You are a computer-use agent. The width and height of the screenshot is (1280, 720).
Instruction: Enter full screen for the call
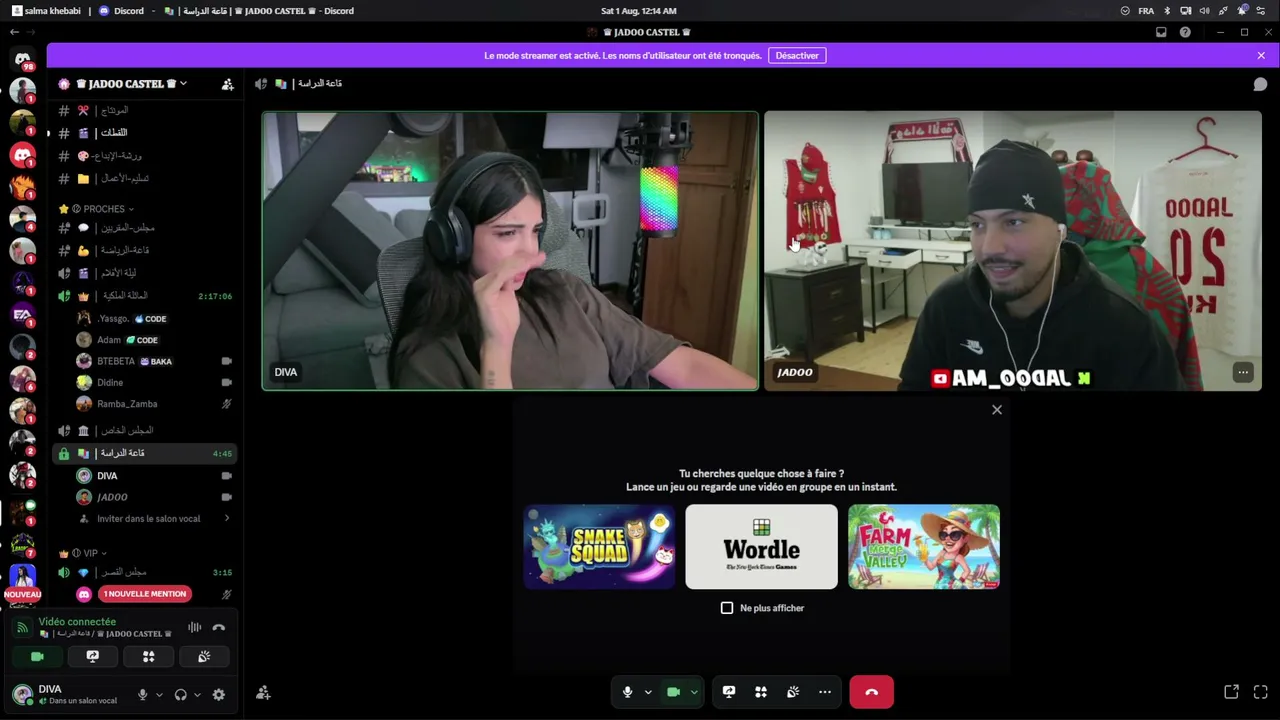pos(1260,692)
